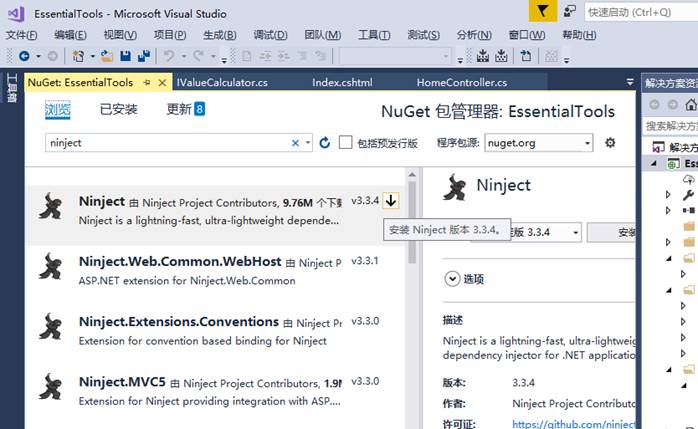Click the ninject search input field

click(169, 143)
